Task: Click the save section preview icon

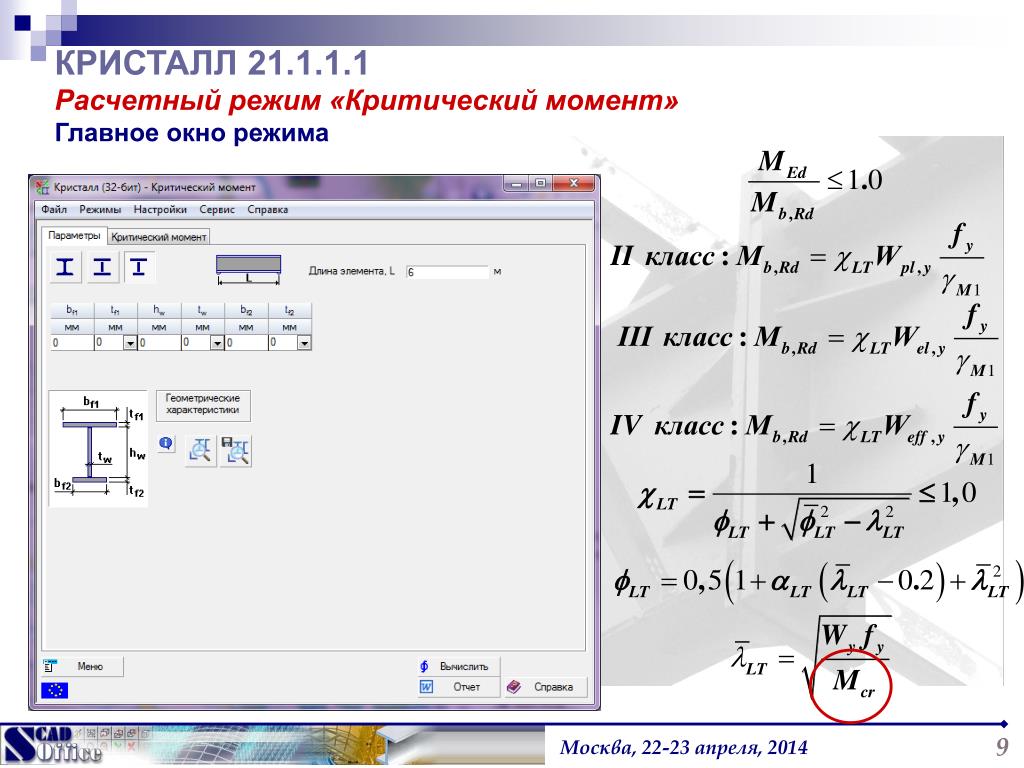Action: click(235, 451)
